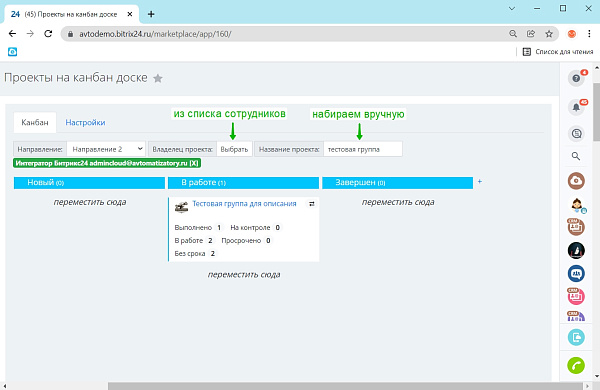Click the help question mark icon

click(576, 78)
